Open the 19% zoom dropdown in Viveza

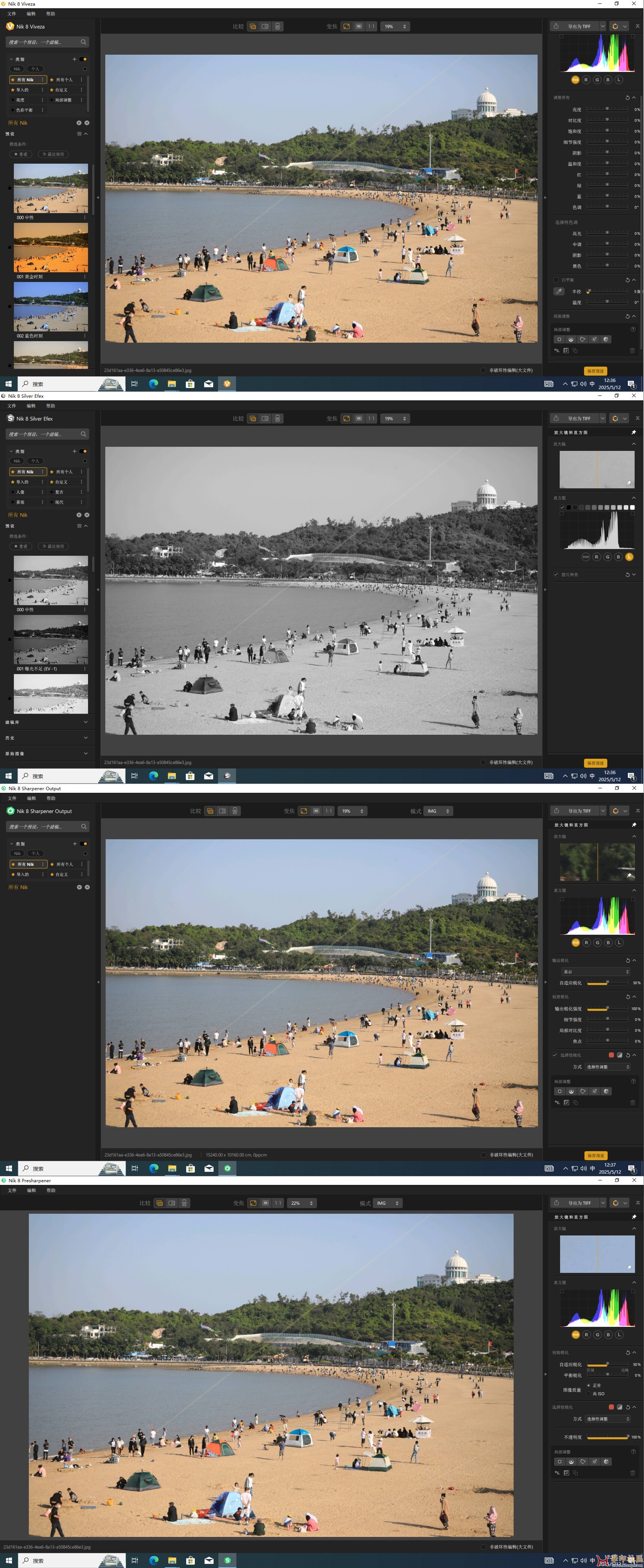click(x=395, y=26)
